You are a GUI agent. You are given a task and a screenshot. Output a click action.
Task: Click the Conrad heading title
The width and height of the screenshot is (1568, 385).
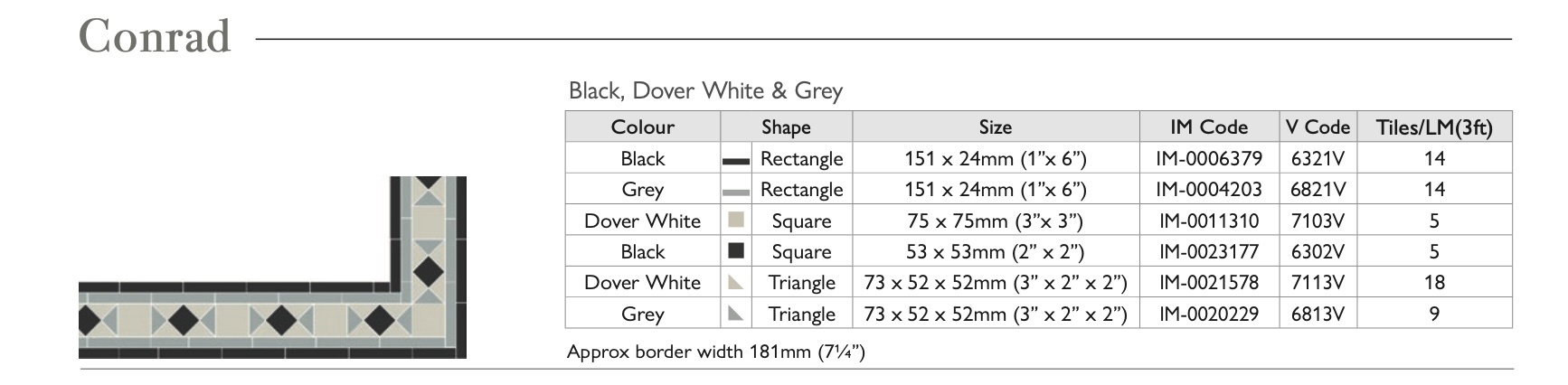point(155,37)
